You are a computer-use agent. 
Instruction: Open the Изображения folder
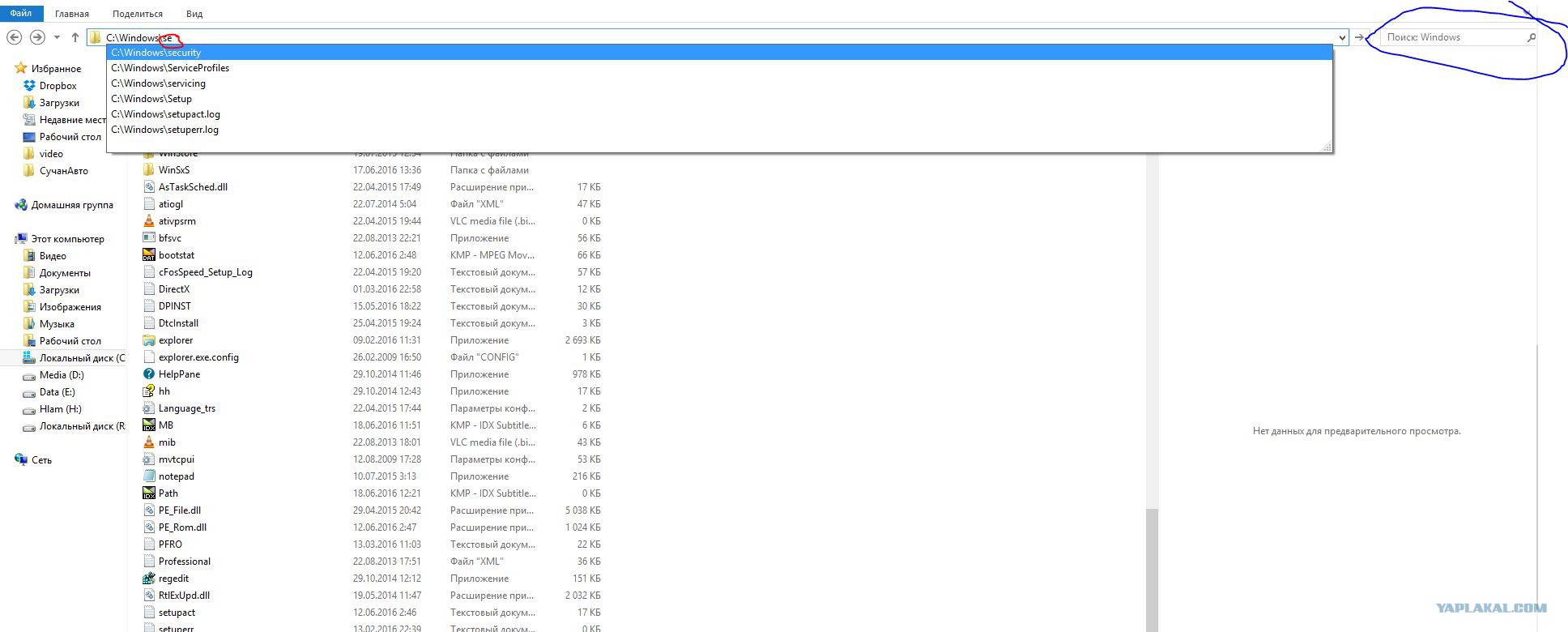tap(70, 307)
